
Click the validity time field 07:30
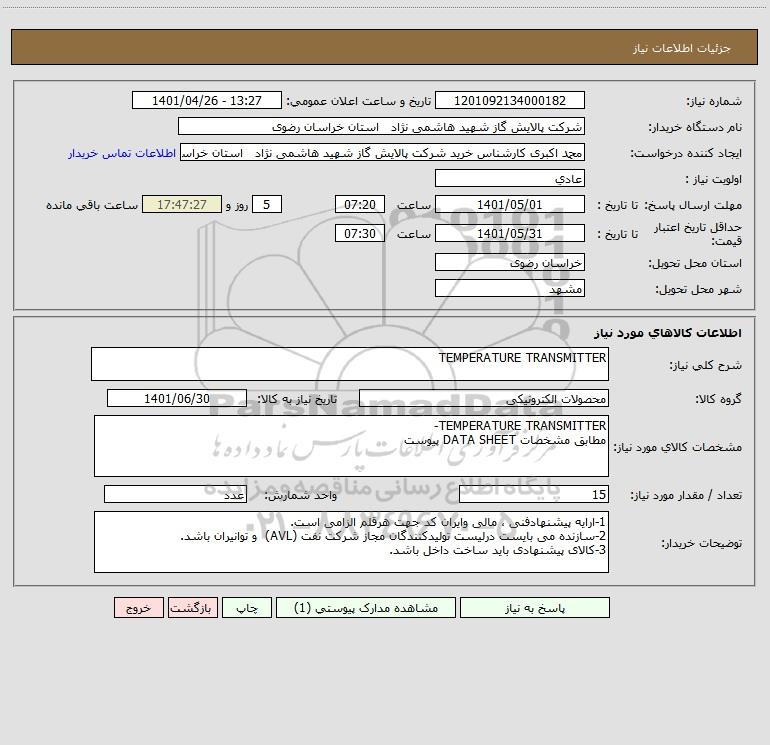click(359, 233)
